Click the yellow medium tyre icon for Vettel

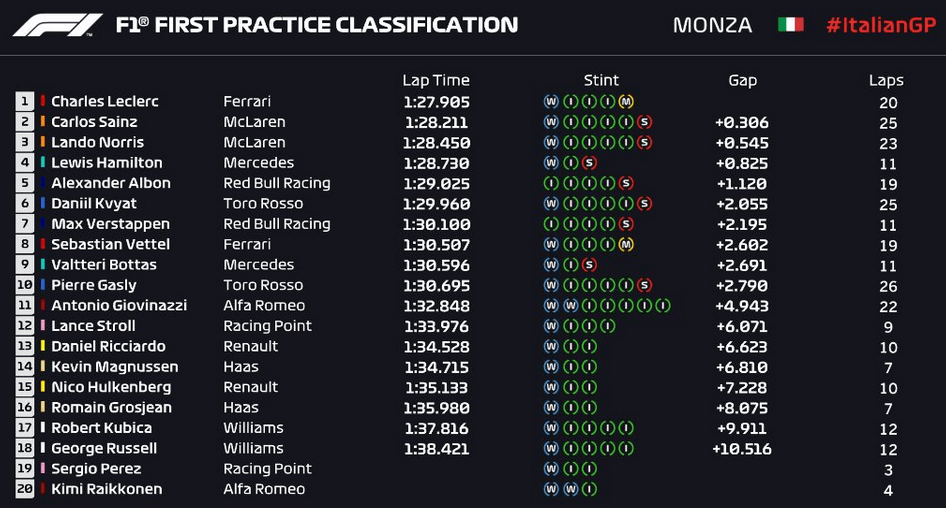pyautogui.click(x=626, y=244)
